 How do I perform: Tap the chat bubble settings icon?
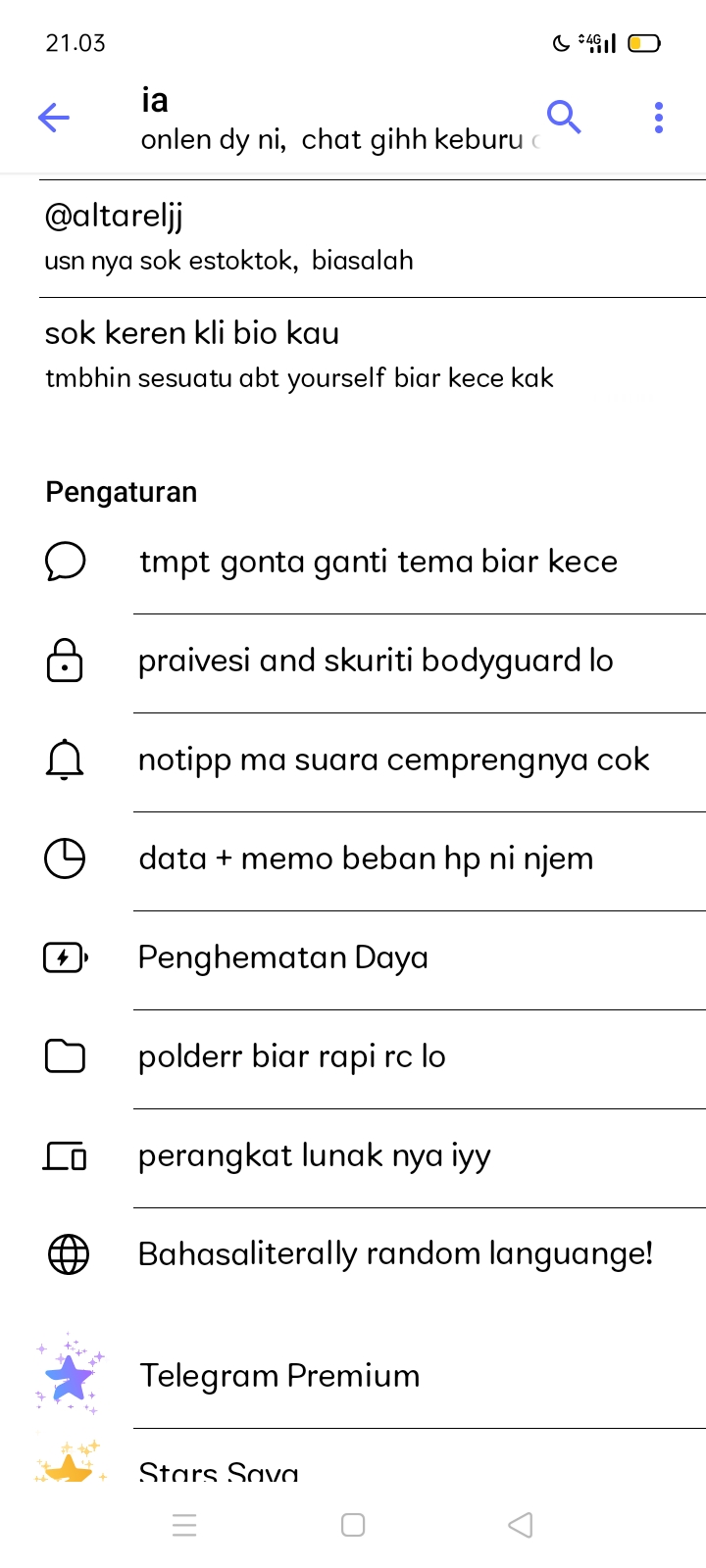pos(66,563)
